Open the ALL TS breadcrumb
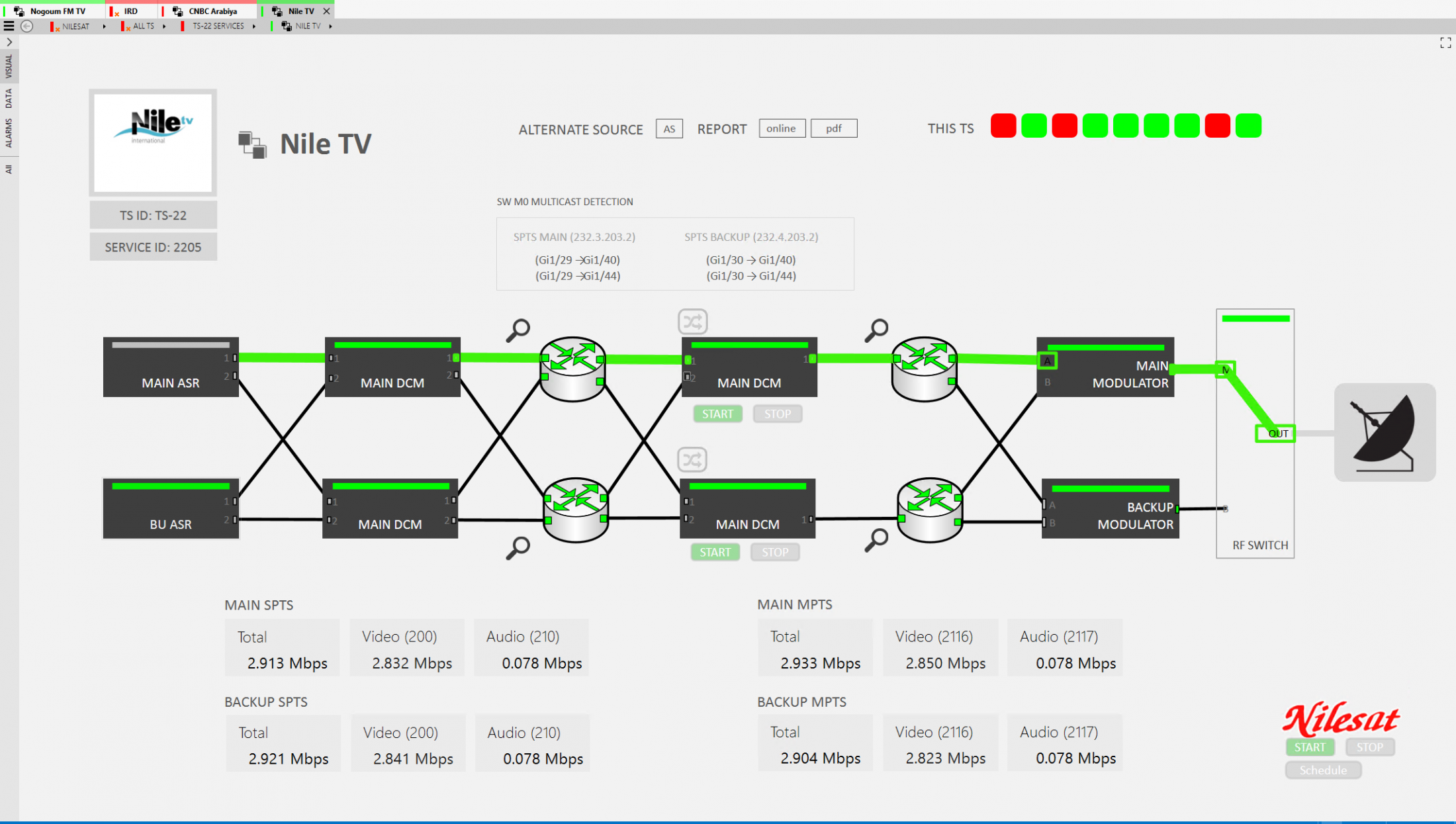 click(138, 26)
